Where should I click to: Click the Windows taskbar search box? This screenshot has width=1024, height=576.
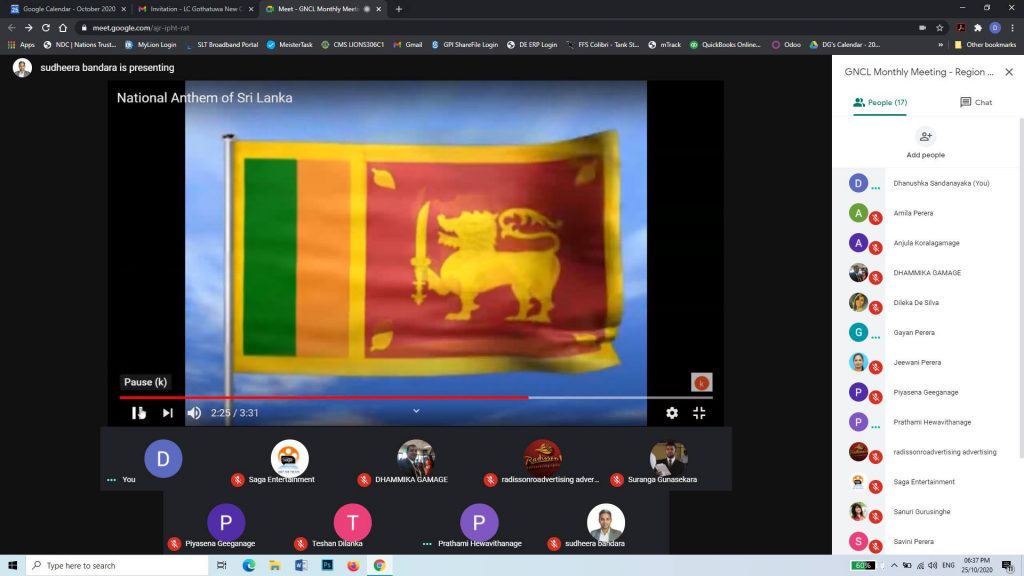(117, 566)
